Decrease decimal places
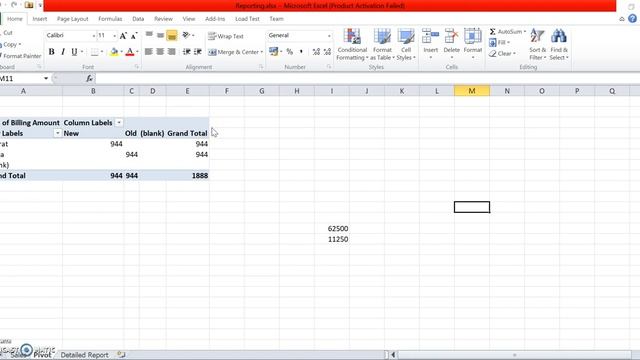This screenshot has width=640, height=360. point(327,52)
